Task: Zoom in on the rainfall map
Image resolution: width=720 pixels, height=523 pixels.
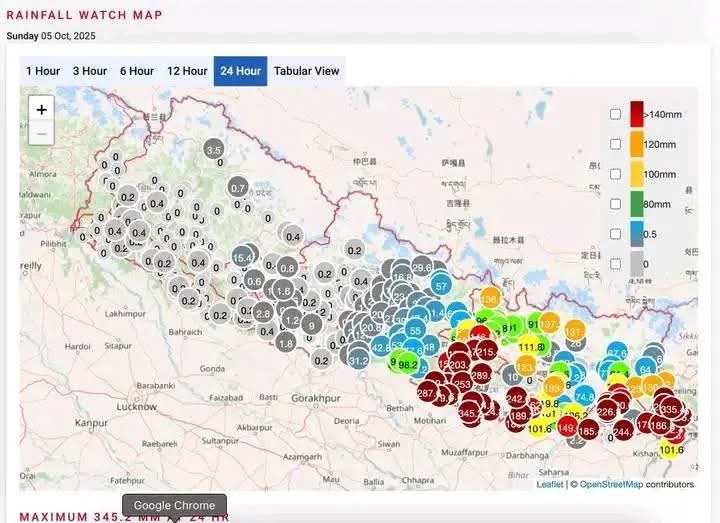Action: click(41, 109)
